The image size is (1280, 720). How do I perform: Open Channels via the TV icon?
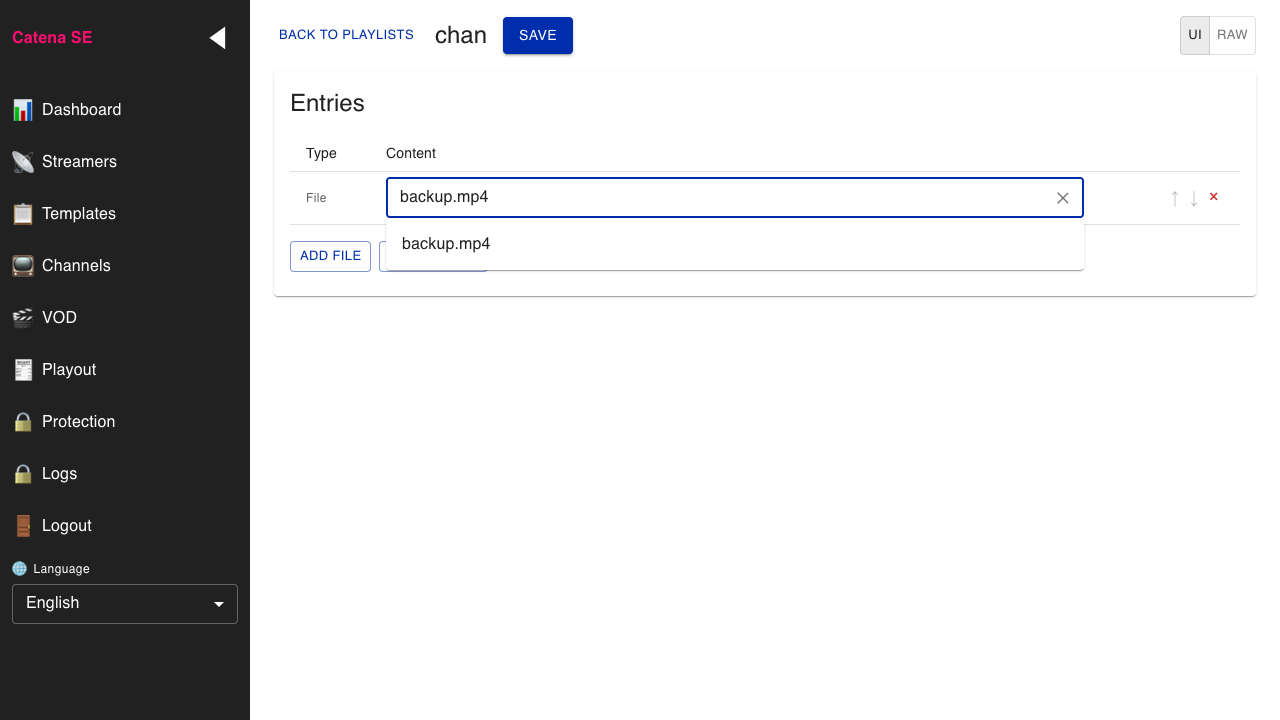coord(23,266)
